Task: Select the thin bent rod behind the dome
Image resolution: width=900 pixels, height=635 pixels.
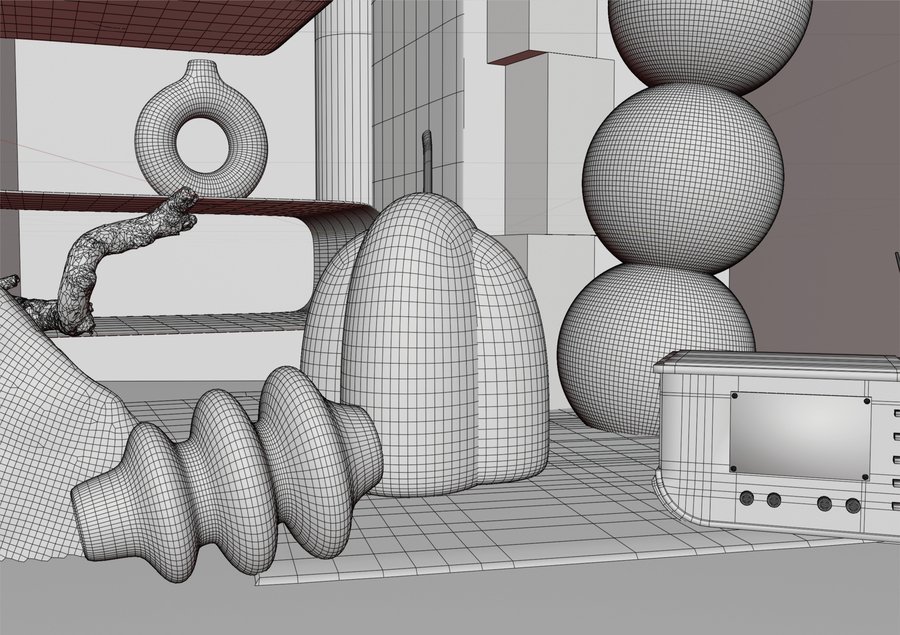Action: [x=426, y=162]
